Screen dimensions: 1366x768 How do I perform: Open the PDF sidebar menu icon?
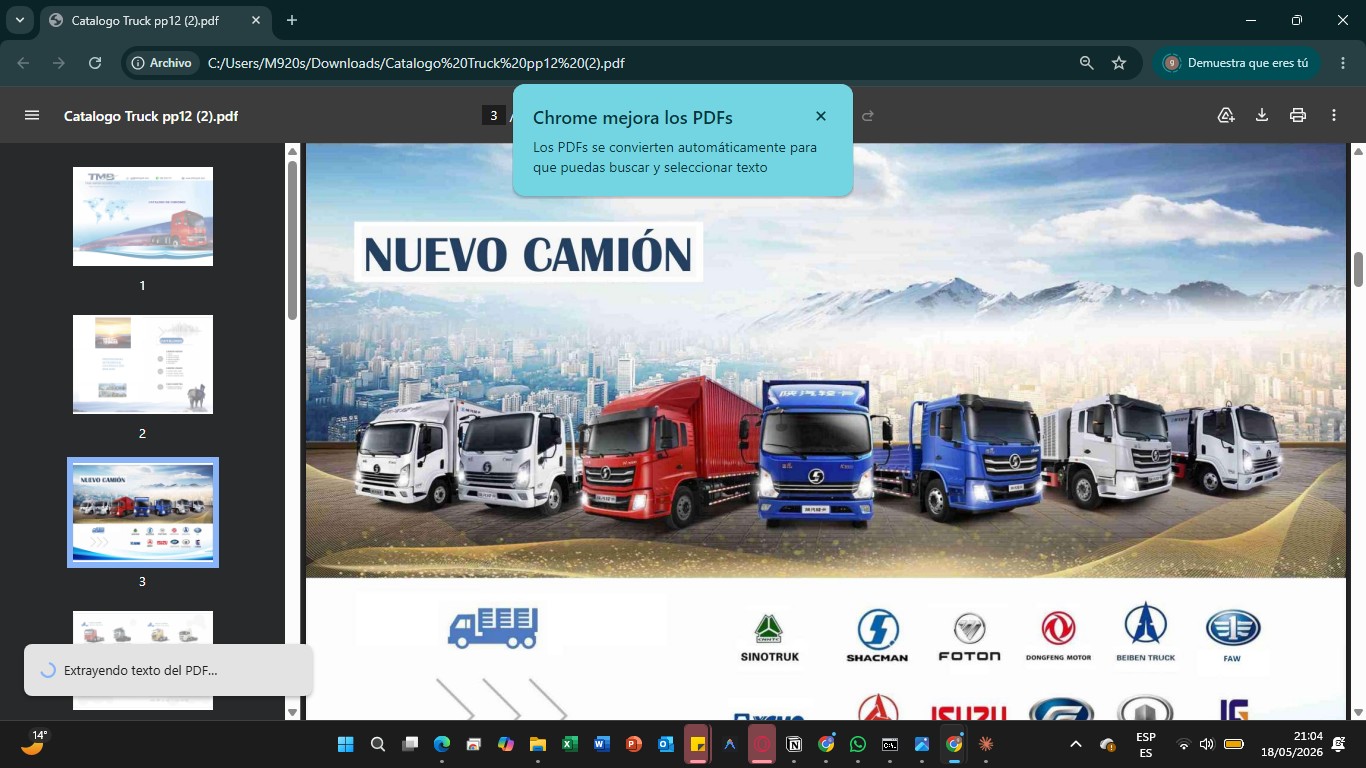tap(32, 115)
